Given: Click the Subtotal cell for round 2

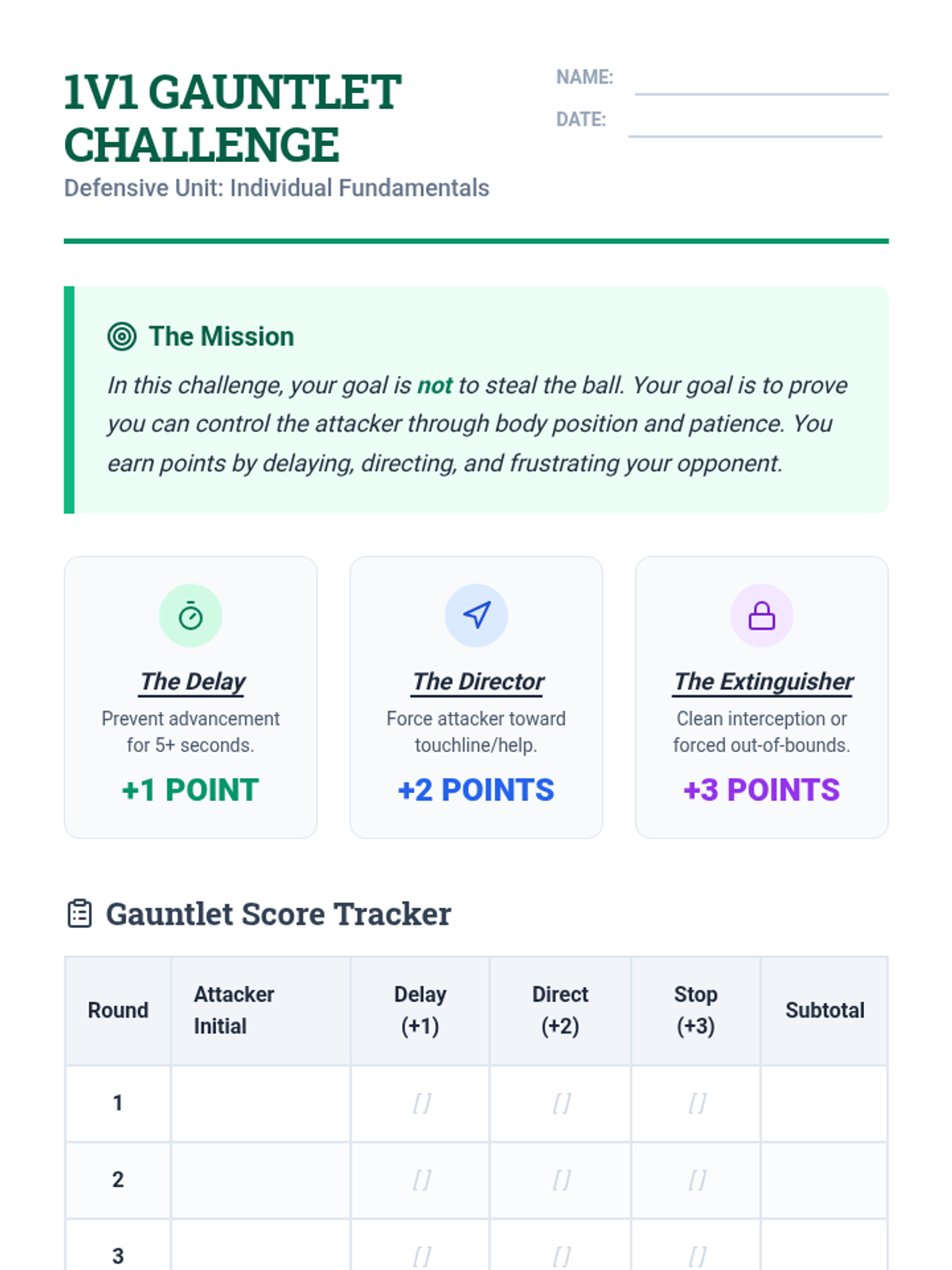Looking at the screenshot, I should [823, 1180].
